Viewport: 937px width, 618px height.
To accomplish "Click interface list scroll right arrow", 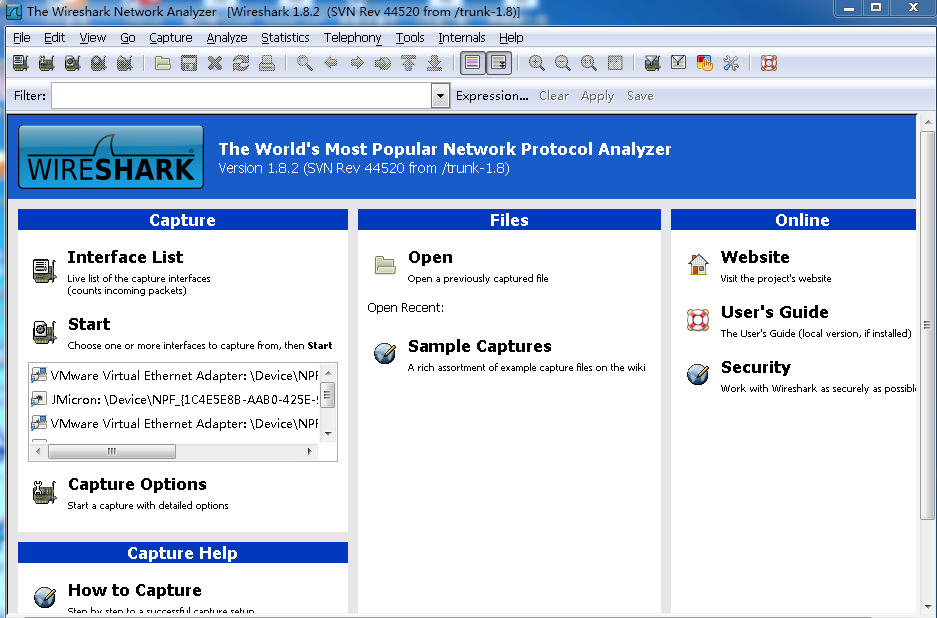I will pos(310,451).
